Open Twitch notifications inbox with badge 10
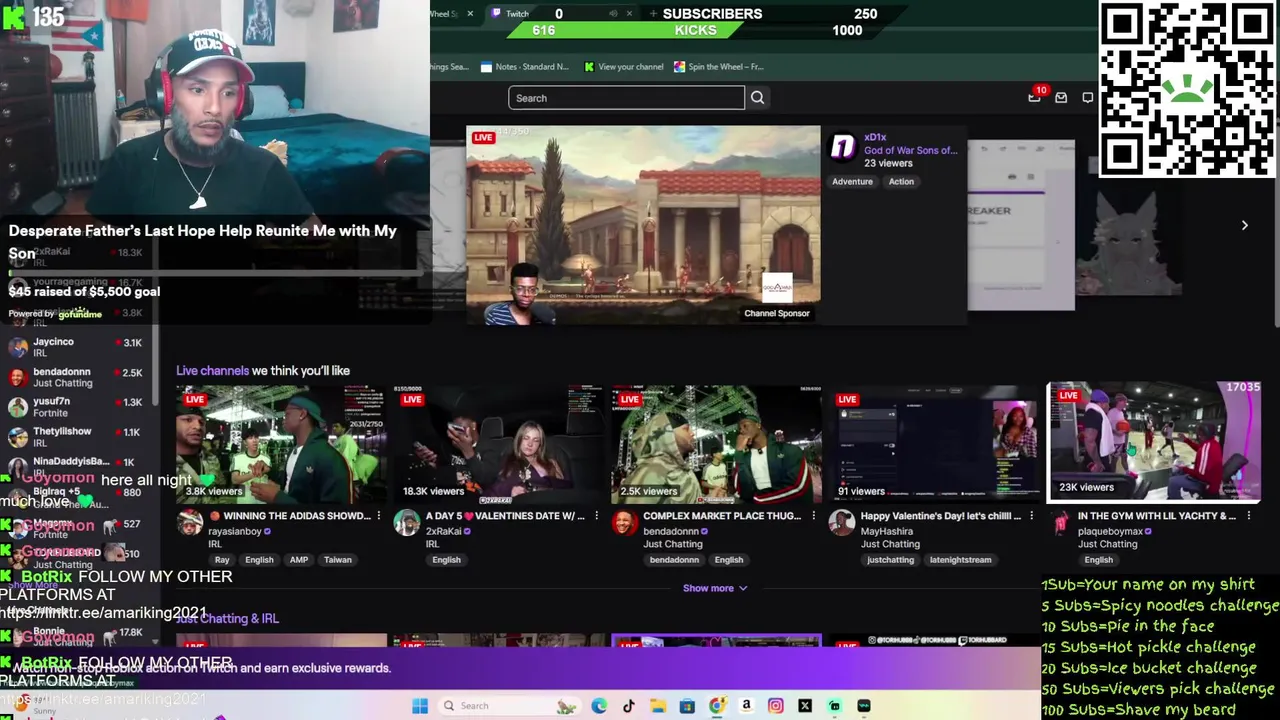The height and width of the screenshot is (720, 1280). click(x=1035, y=97)
